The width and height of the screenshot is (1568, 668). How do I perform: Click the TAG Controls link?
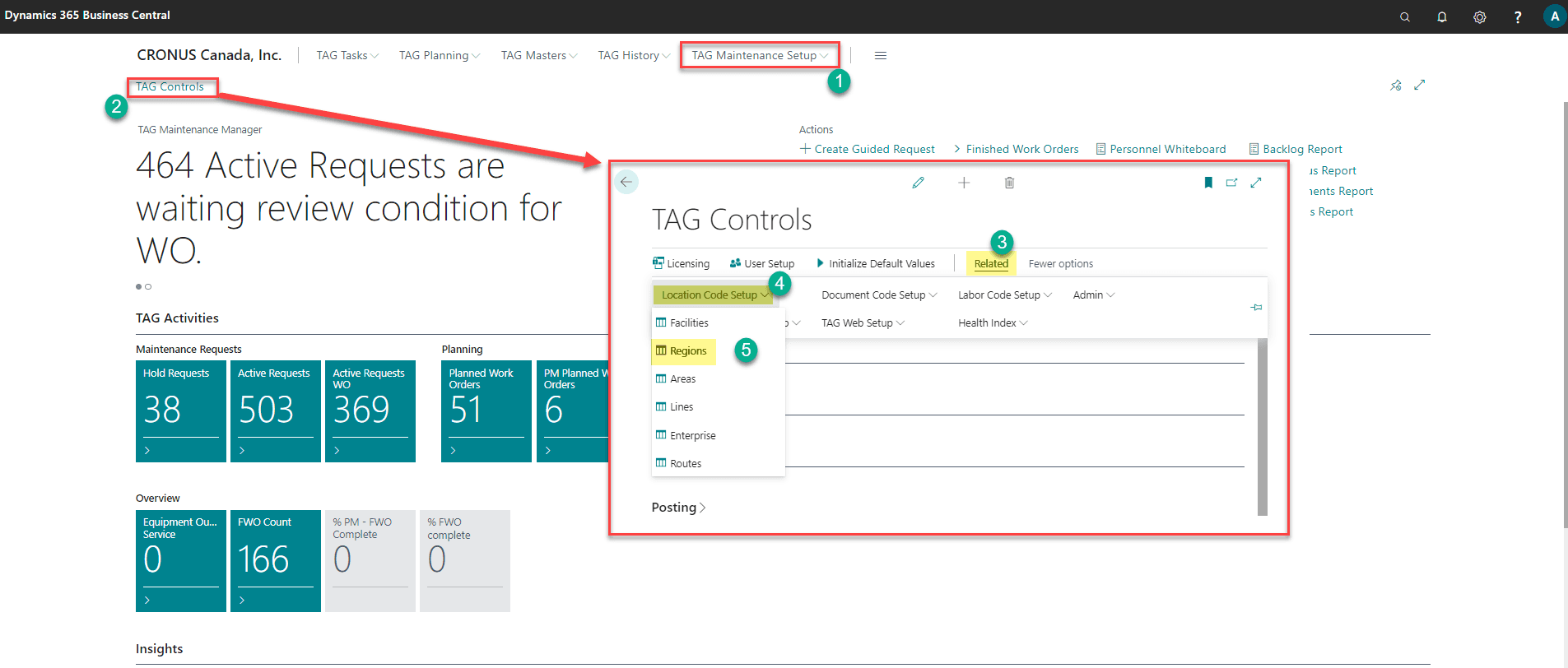[x=170, y=86]
